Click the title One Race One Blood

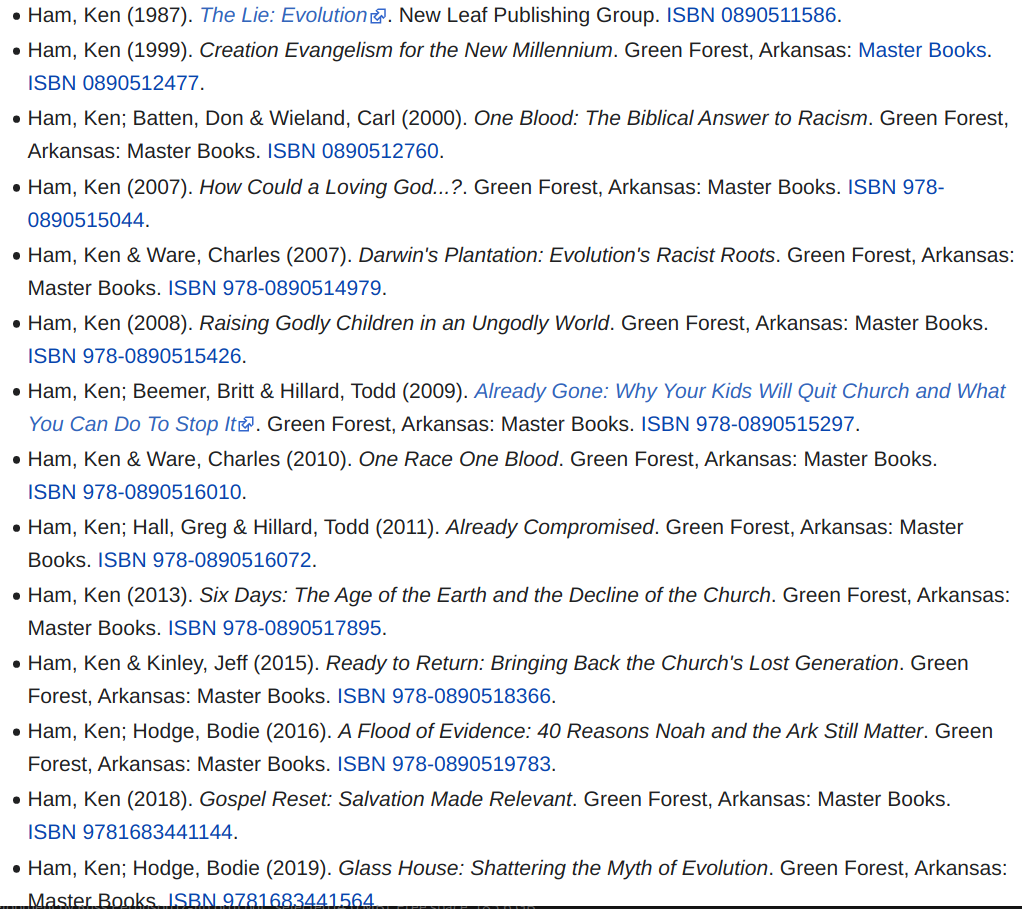(x=458, y=459)
